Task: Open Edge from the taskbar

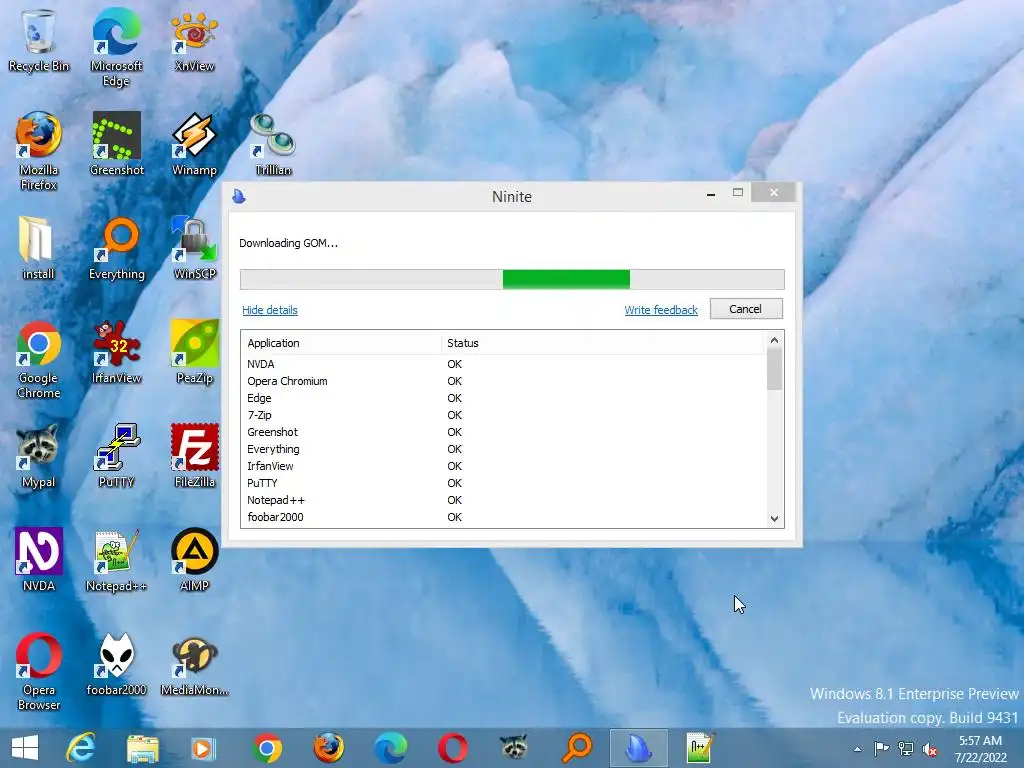Action: [x=391, y=748]
